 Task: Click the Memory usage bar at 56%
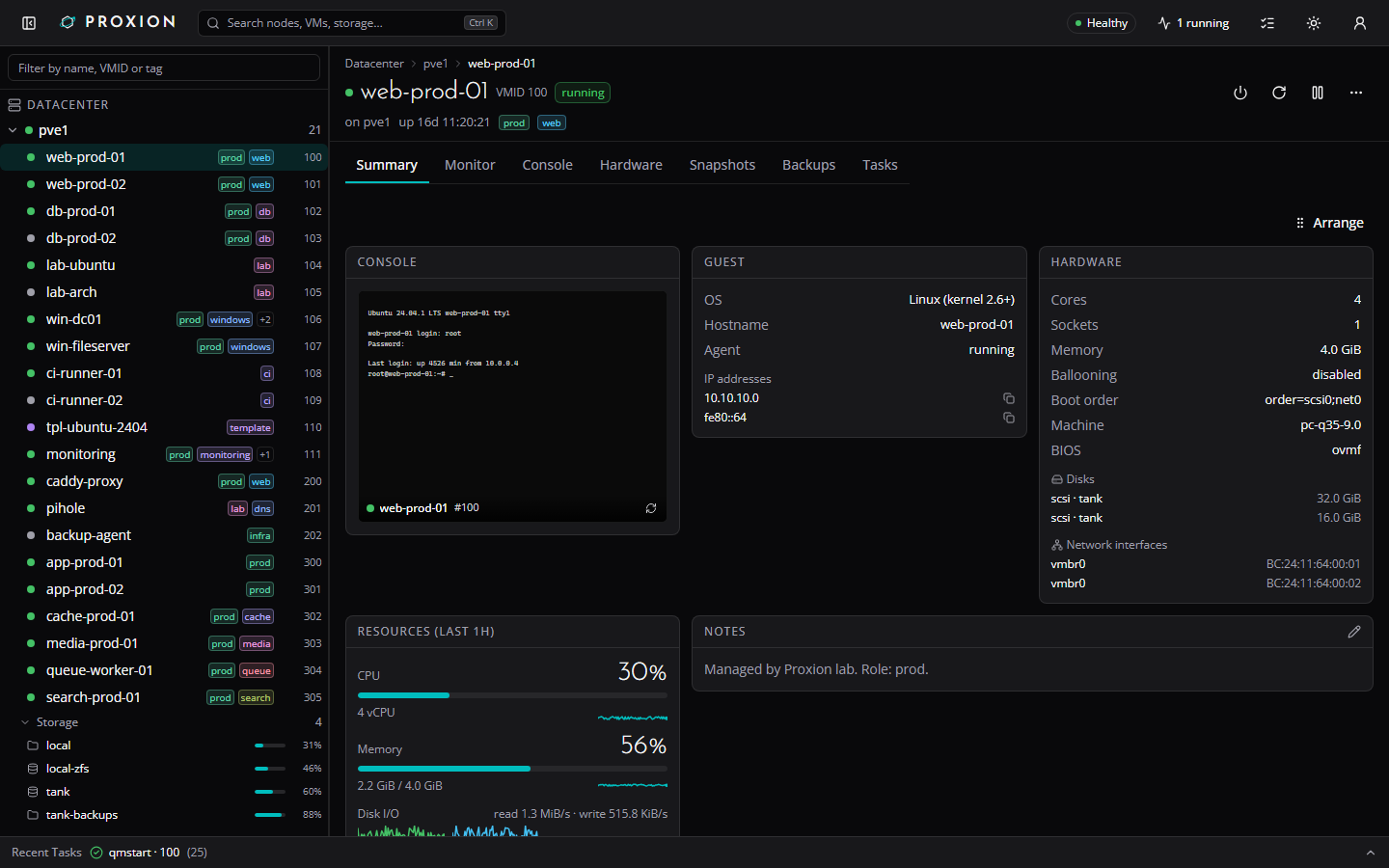point(512,769)
